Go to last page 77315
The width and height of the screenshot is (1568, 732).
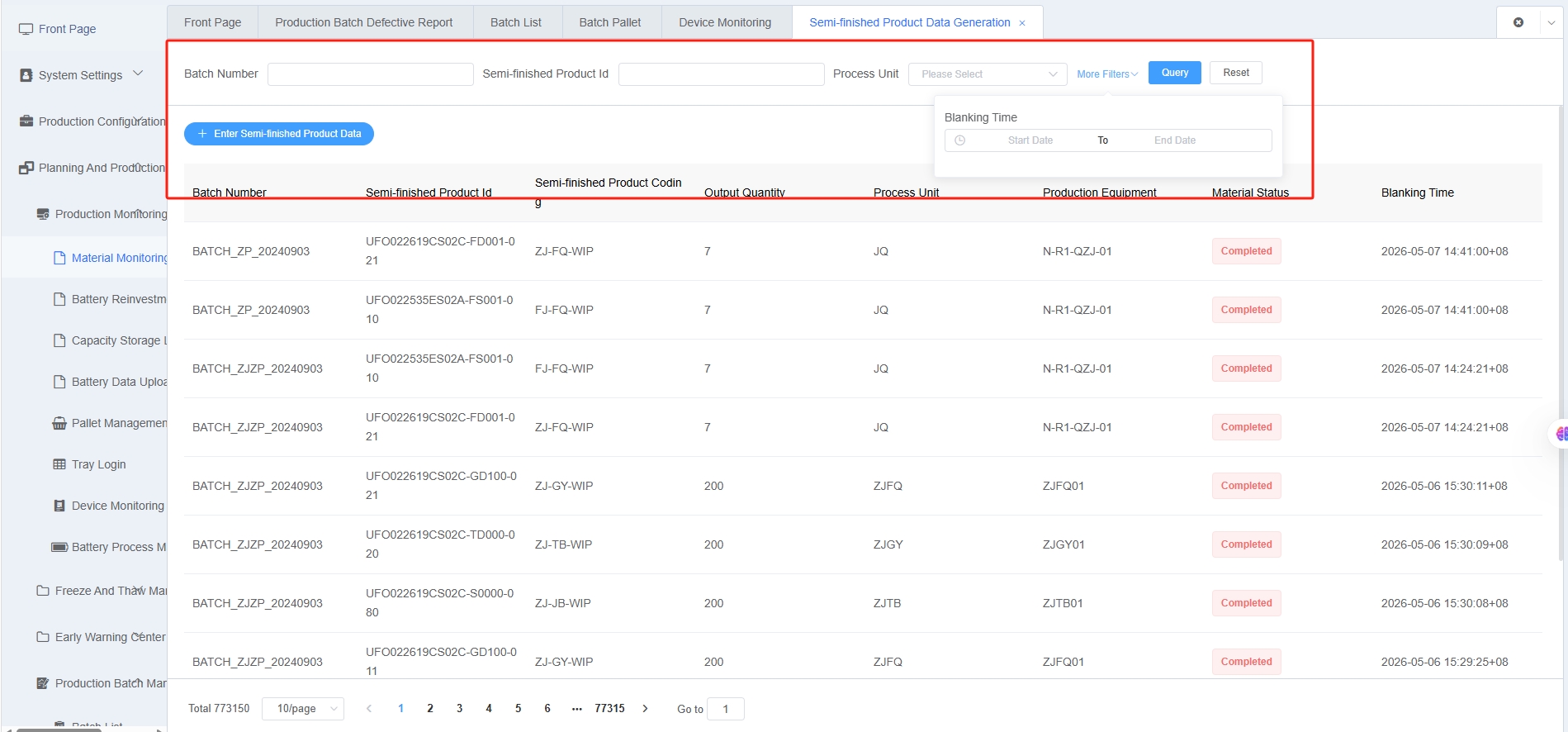pyautogui.click(x=609, y=709)
